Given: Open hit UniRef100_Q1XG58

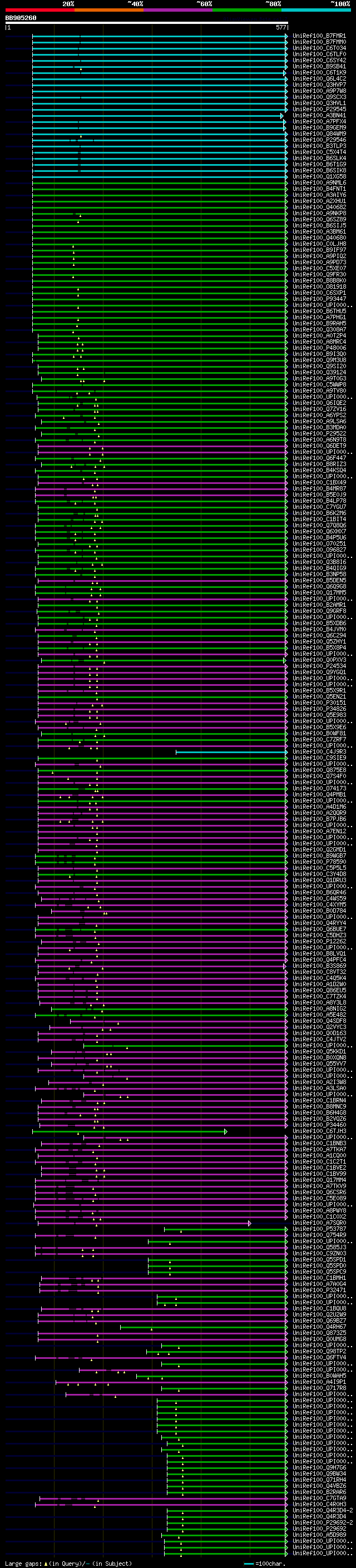Looking at the screenshot, I should tap(319, 176).
